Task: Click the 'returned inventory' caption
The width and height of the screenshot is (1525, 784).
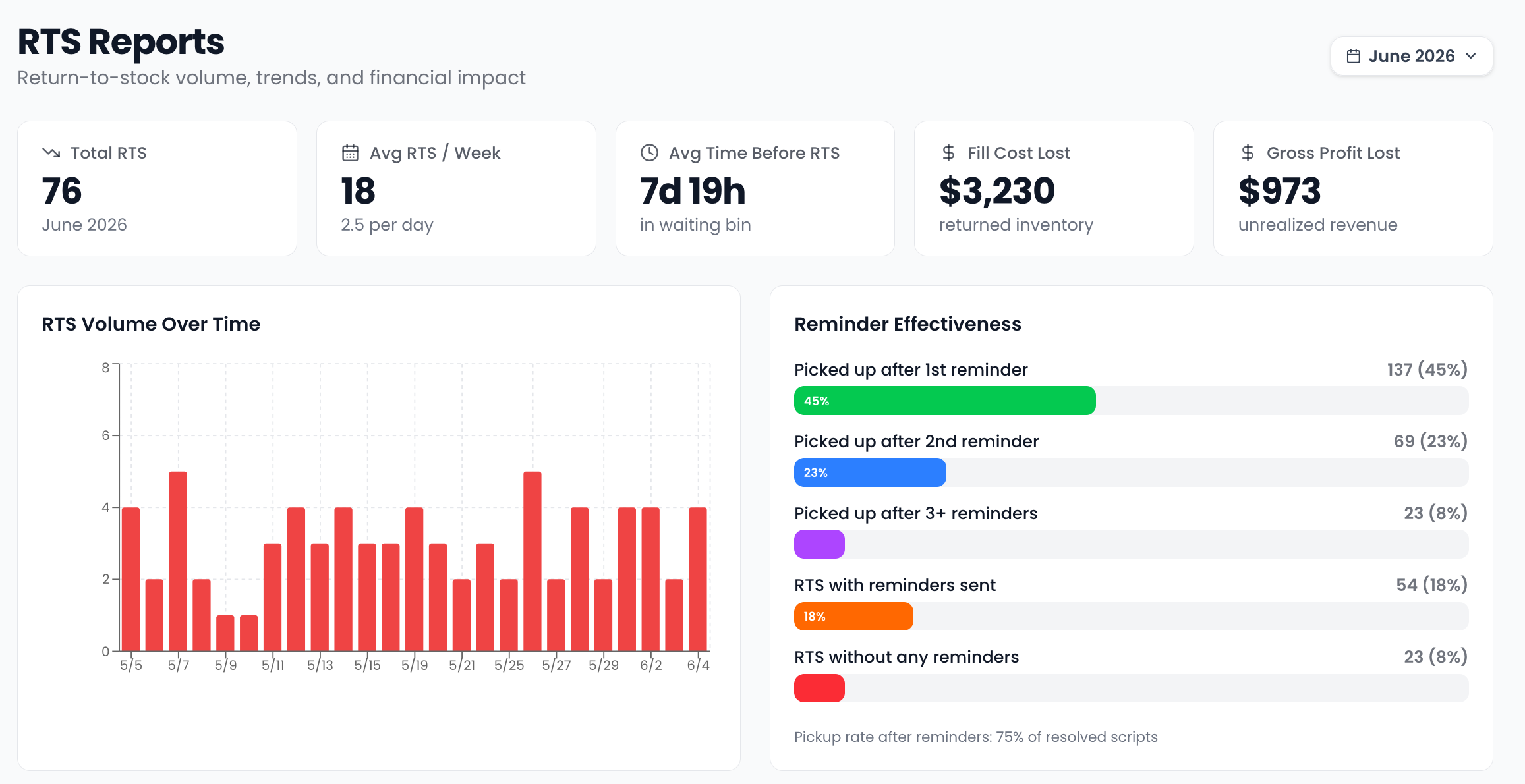Action: [x=1016, y=225]
